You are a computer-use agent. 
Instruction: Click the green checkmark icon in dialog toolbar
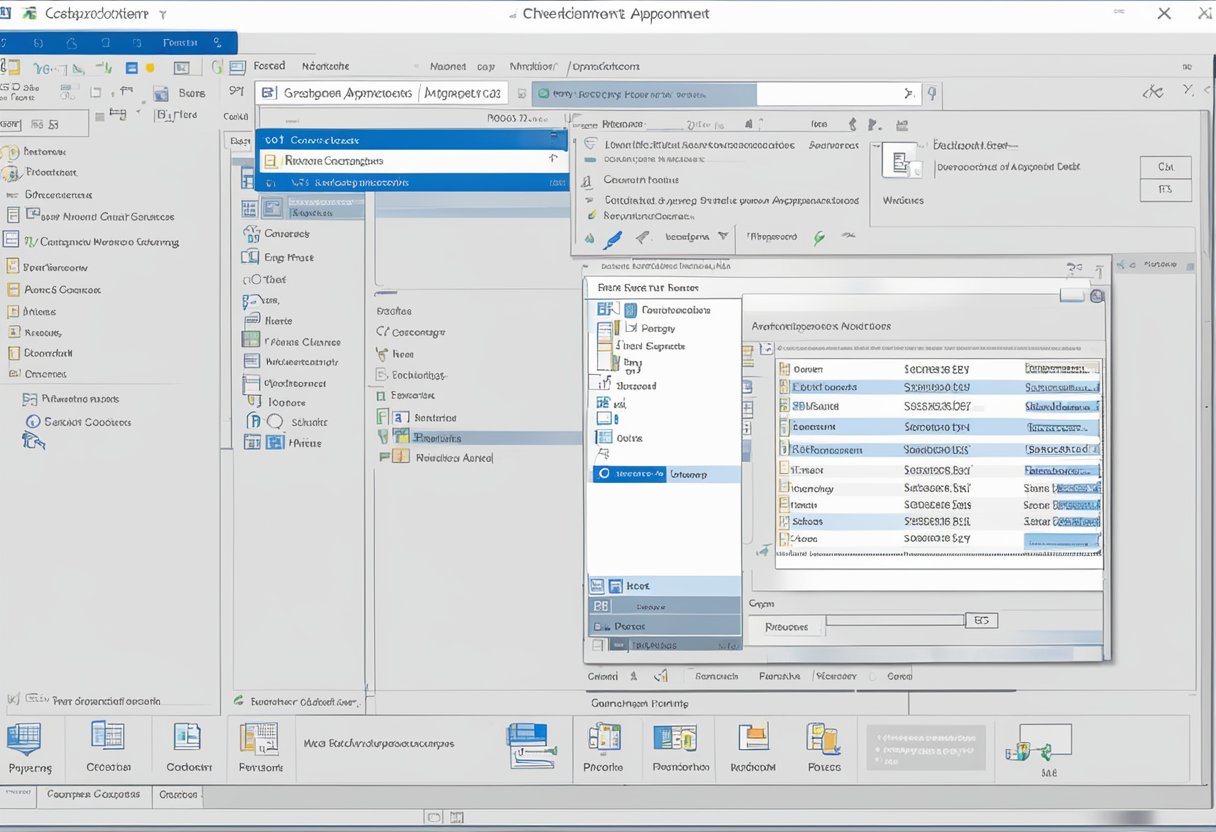point(820,238)
